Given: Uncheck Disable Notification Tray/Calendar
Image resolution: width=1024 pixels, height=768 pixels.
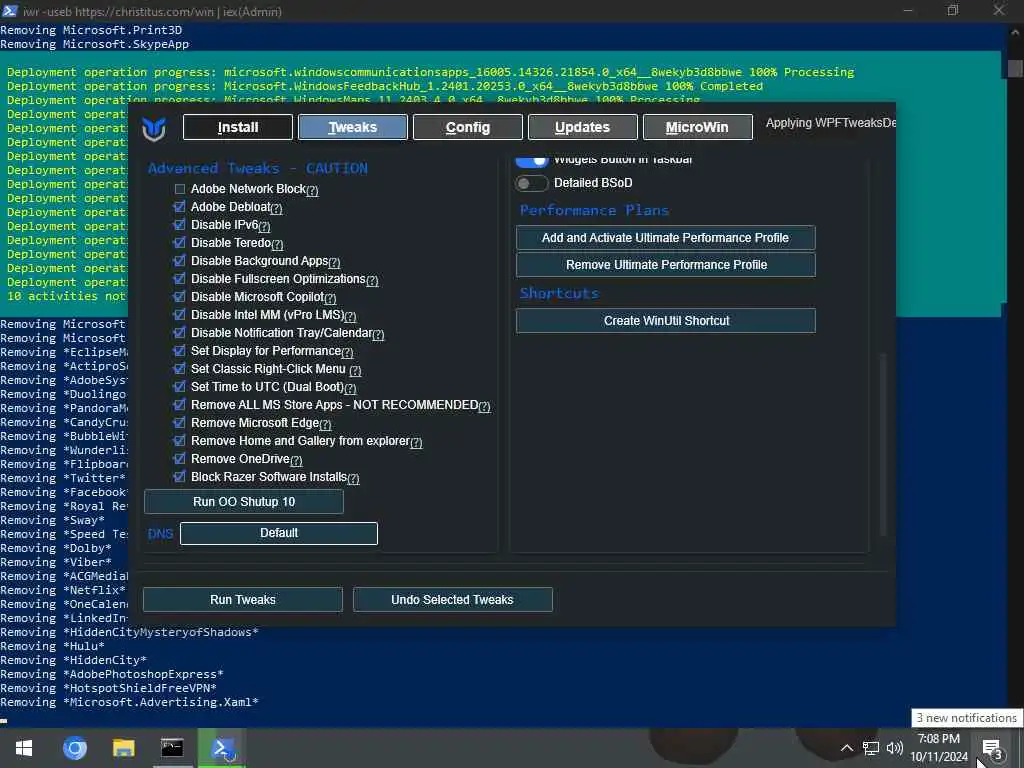Looking at the screenshot, I should 180,333.
